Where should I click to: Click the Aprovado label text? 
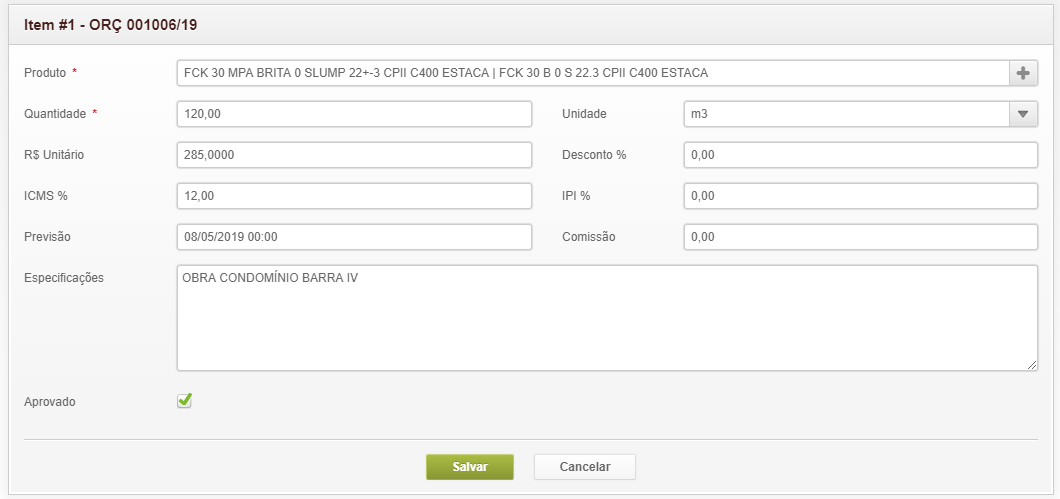pyautogui.click(x=50, y=402)
